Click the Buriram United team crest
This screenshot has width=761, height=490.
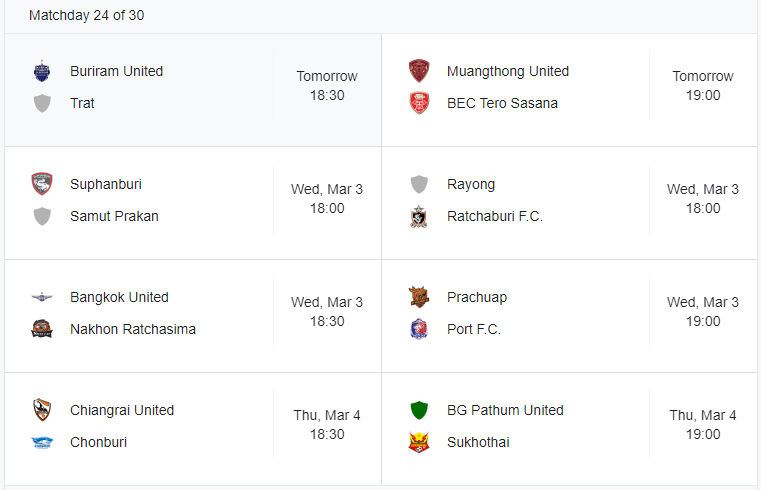tap(42, 71)
